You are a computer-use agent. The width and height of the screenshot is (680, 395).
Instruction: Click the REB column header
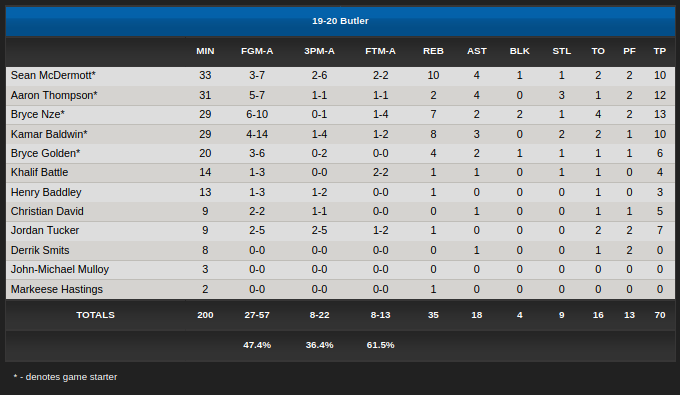tap(433, 51)
